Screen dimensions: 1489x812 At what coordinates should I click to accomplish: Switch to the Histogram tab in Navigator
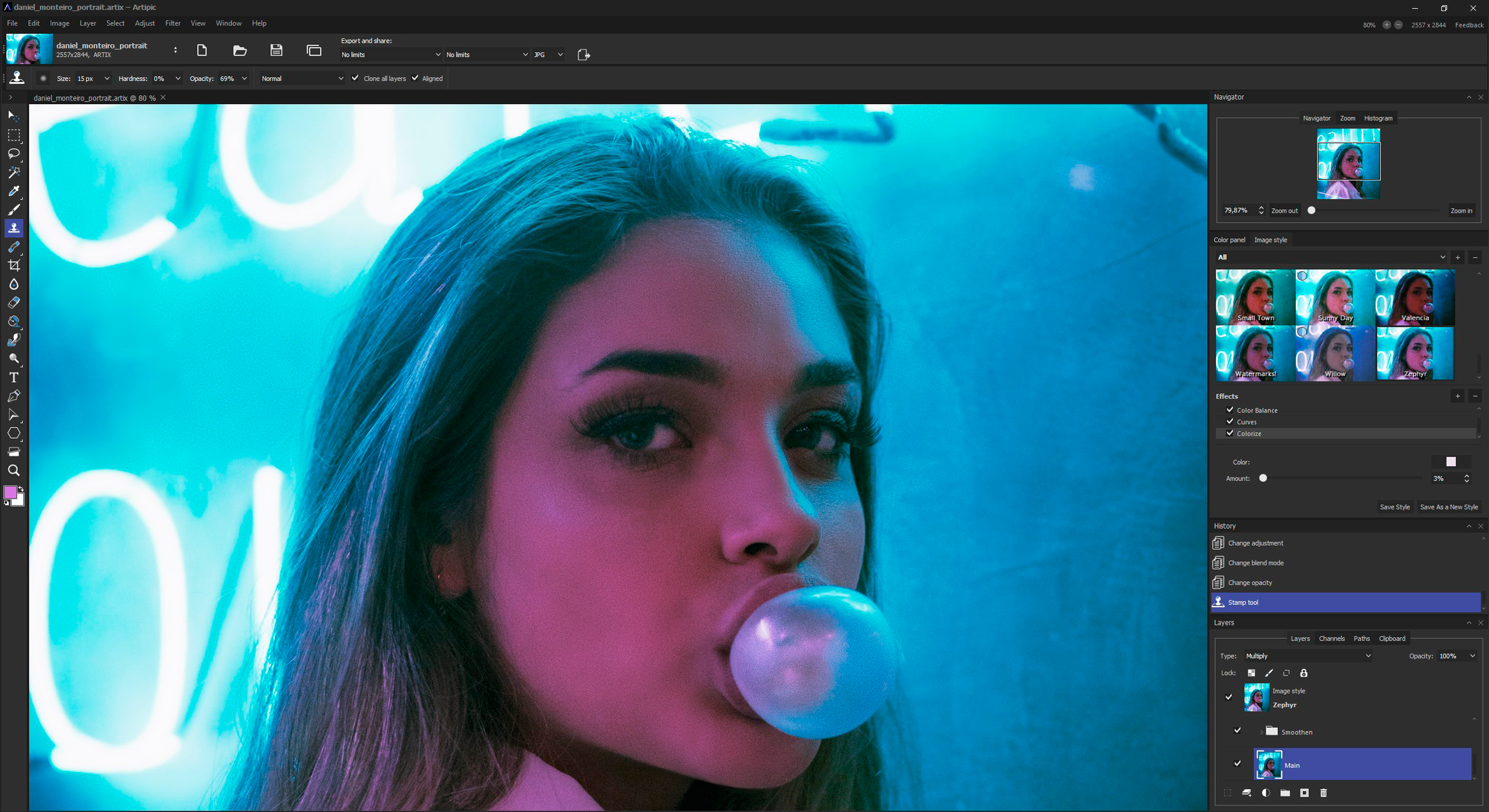tap(1378, 118)
